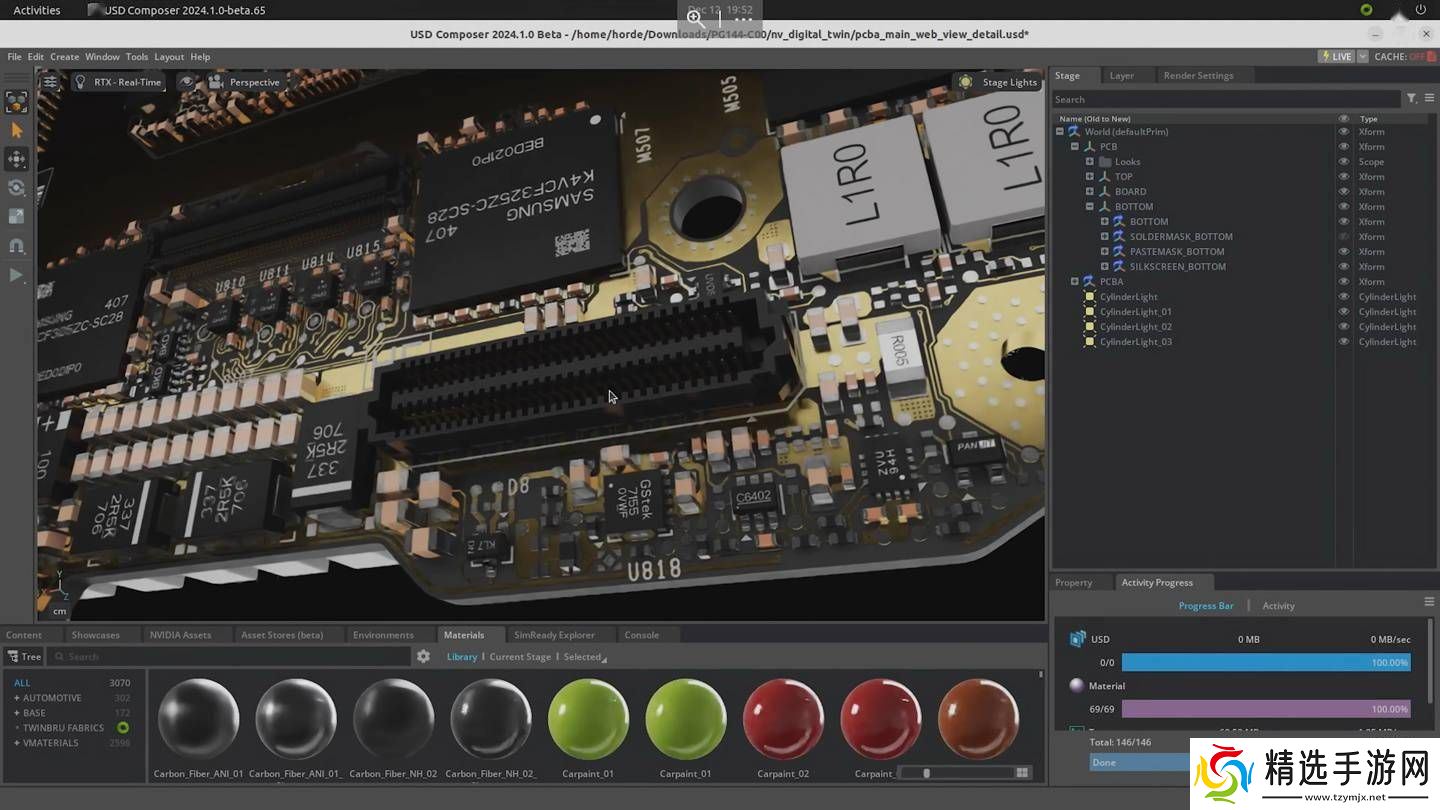
Task: Open viewport settings sliders icon
Action: tap(50, 82)
